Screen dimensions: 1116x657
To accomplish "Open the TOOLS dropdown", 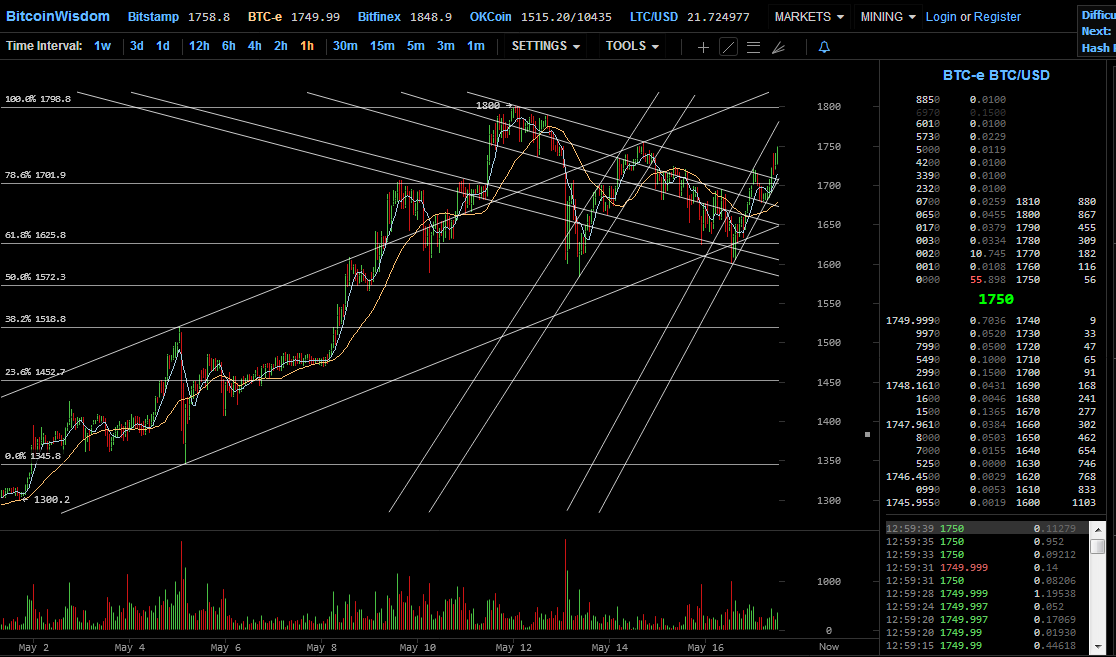I will coord(633,46).
